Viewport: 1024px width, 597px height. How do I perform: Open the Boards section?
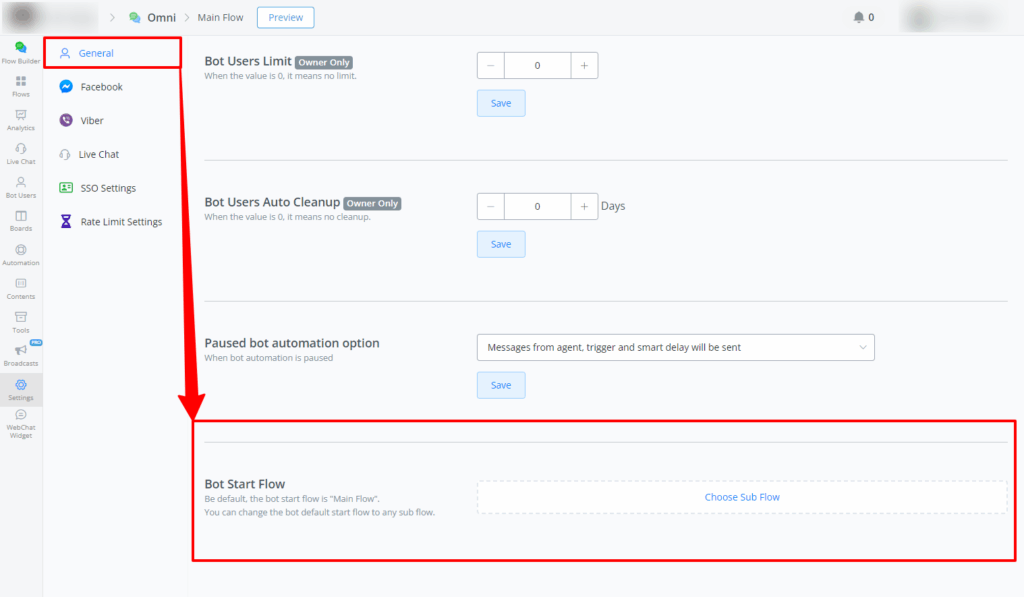21,218
